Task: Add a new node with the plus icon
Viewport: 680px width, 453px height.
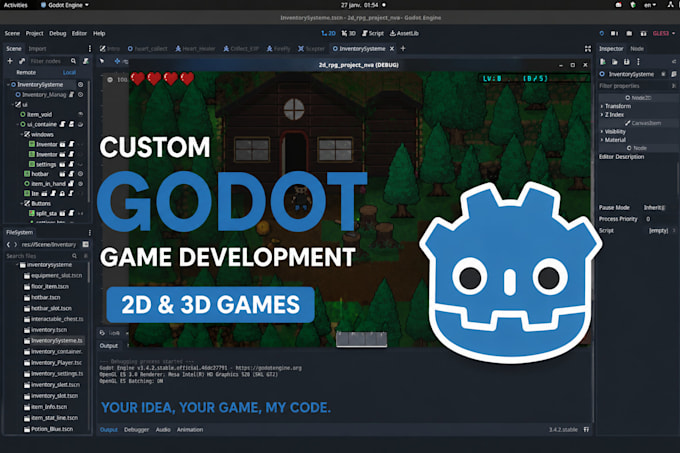Action: tap(10, 61)
